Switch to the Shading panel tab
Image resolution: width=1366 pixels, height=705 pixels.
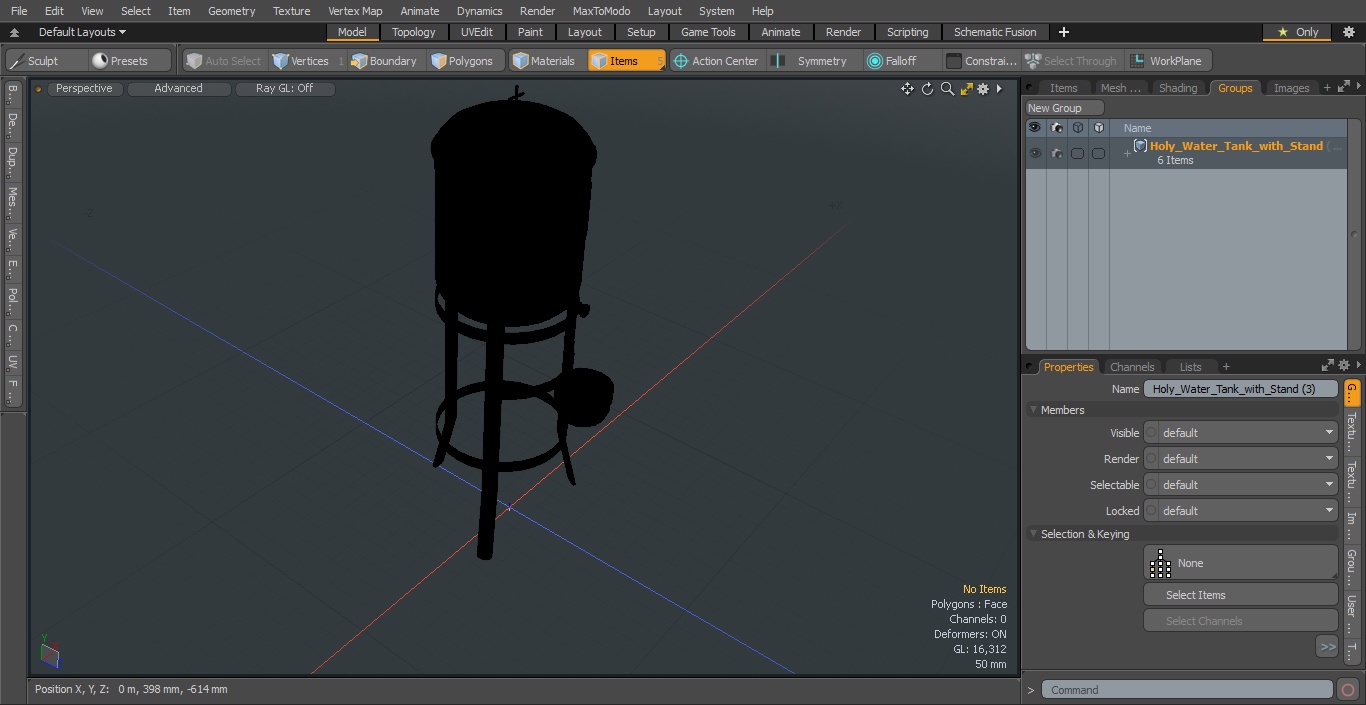(1178, 88)
